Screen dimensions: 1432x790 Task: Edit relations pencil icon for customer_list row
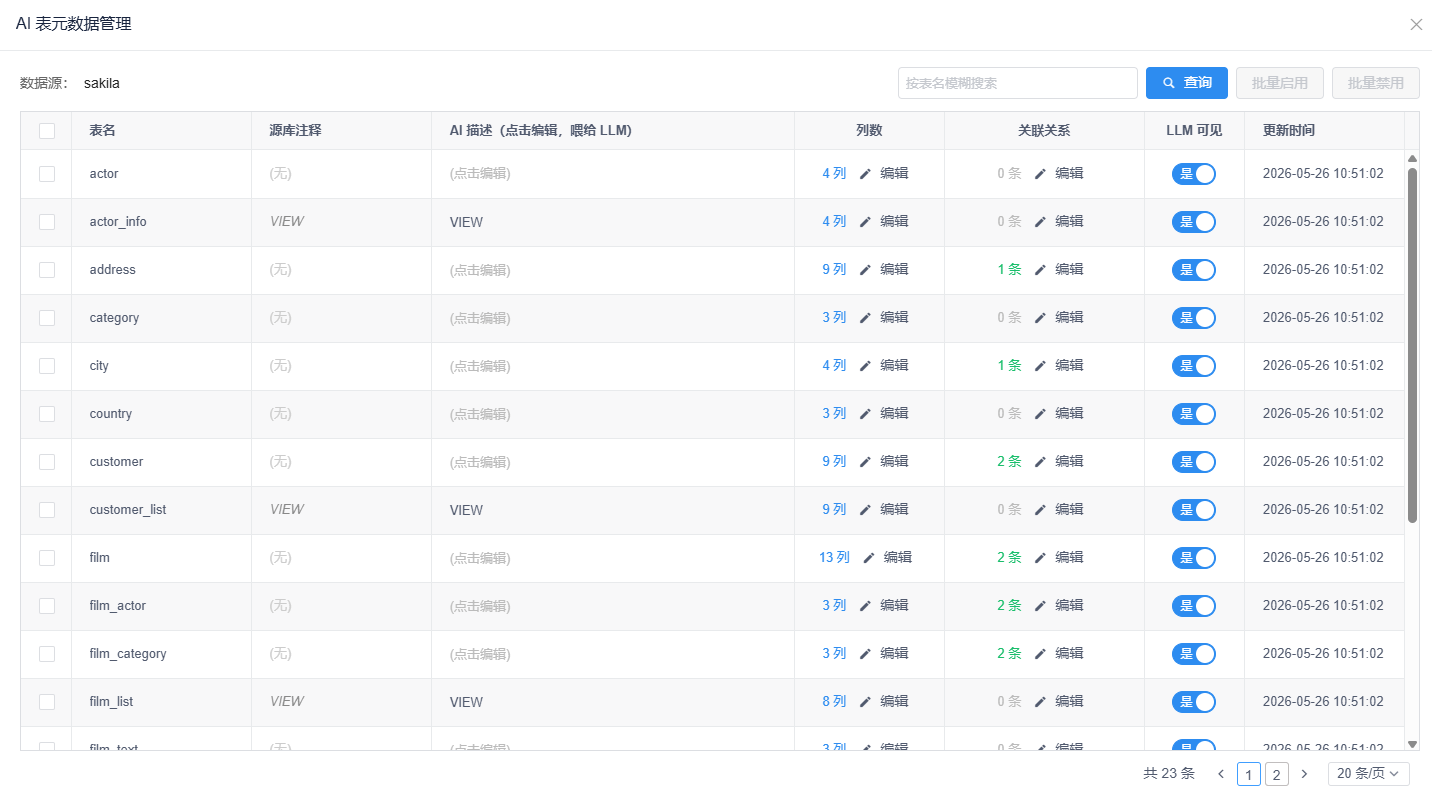pyautogui.click(x=1040, y=510)
